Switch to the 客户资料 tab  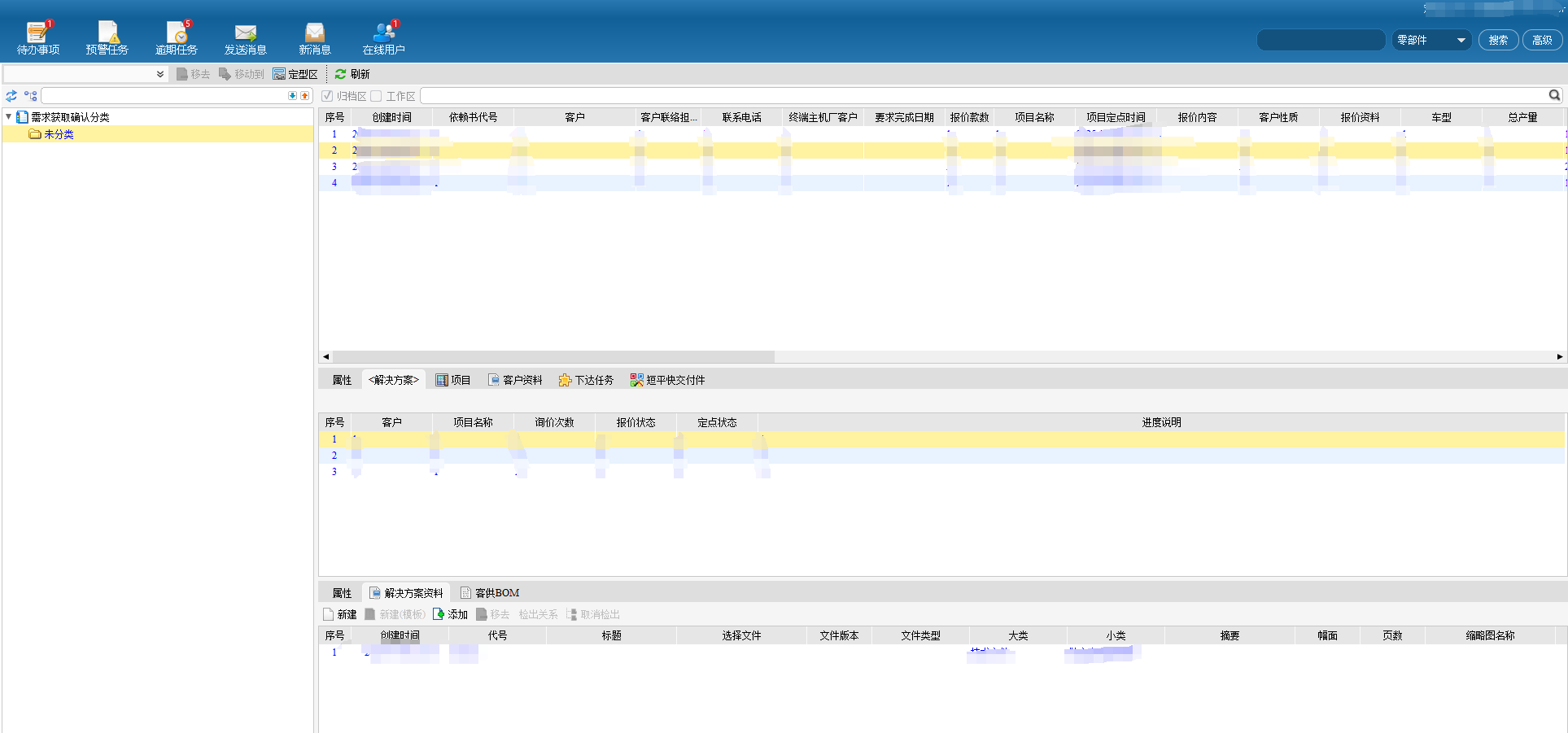click(514, 380)
